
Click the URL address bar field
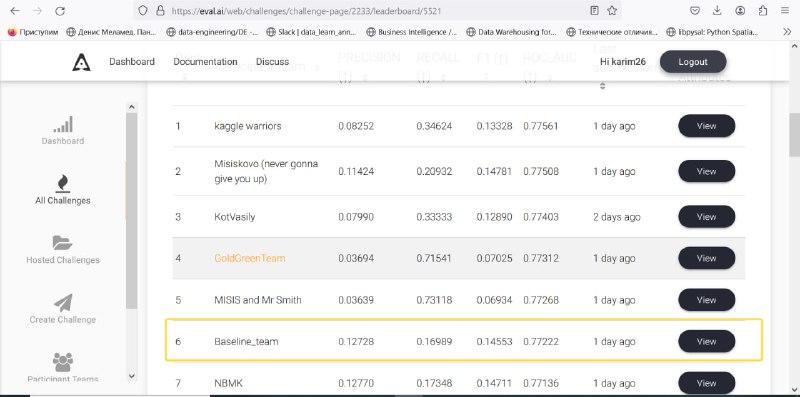[378, 11]
